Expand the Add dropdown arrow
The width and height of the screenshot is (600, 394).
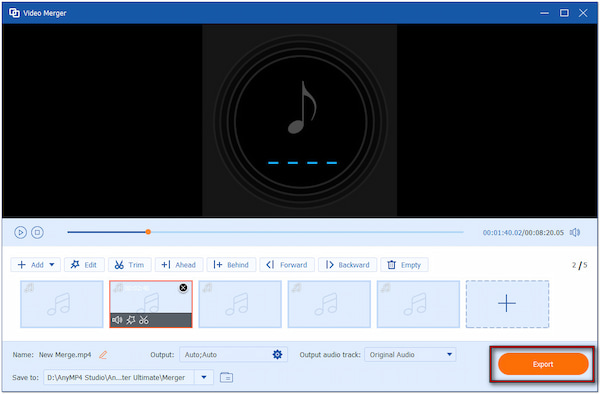52,265
